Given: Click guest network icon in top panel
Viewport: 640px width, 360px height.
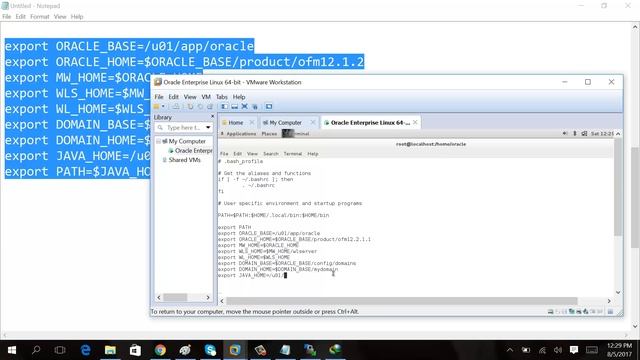Looking at the screenshot, I should (x=584, y=133).
